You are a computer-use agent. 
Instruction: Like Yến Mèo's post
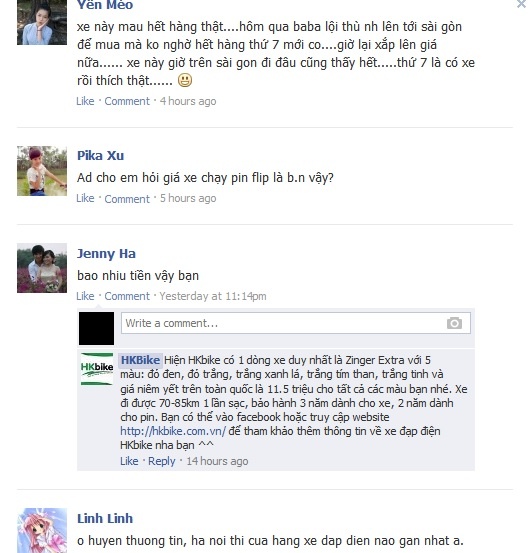coord(85,101)
